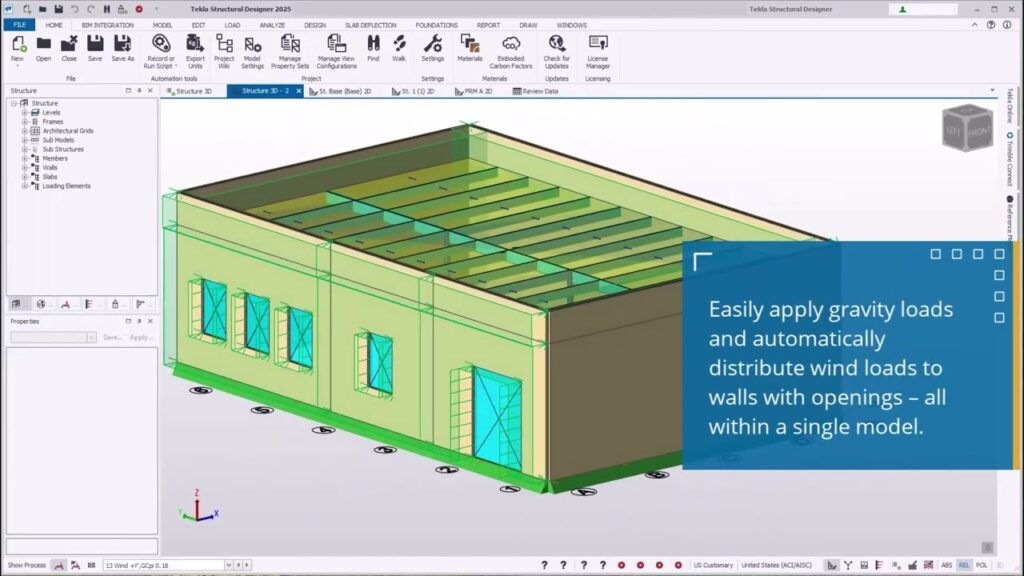Toggle the first red status indicator
This screenshot has width=1024, height=576.
(622, 565)
